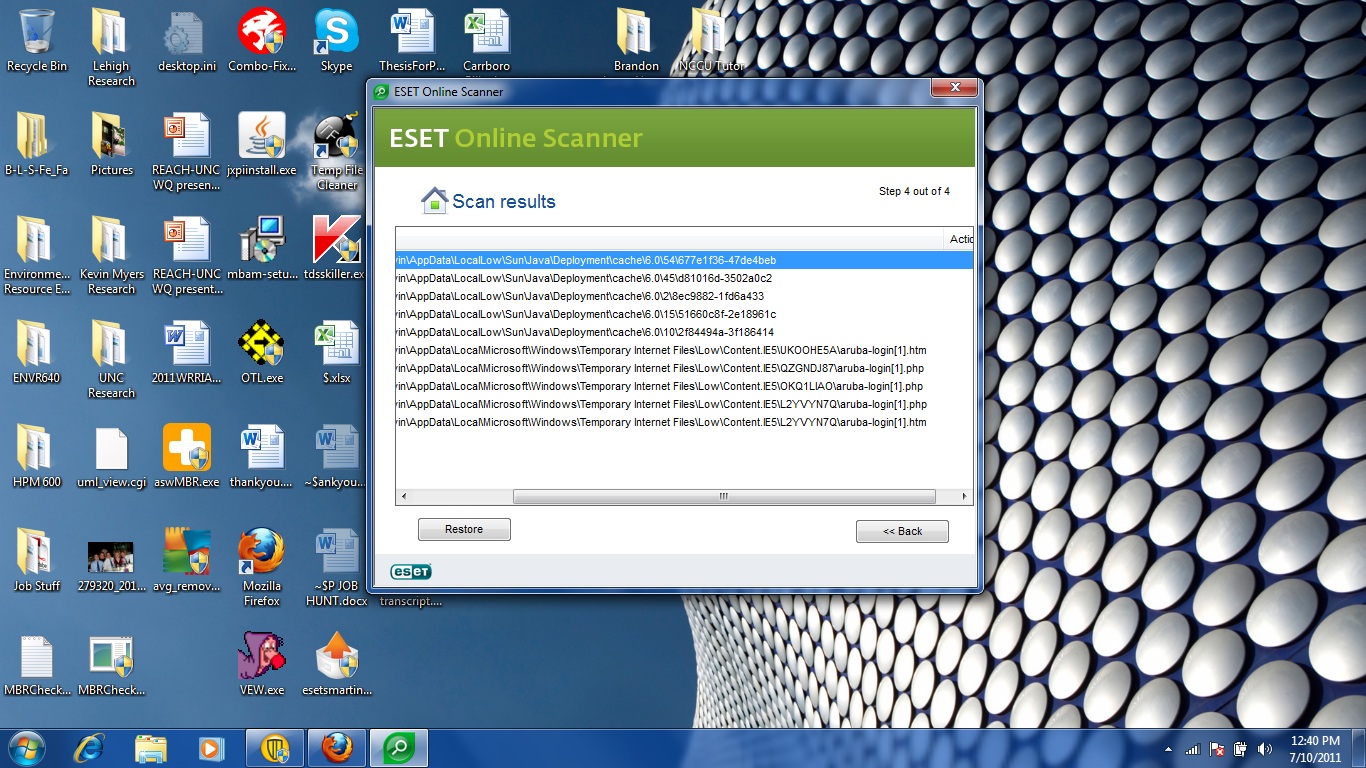1366x768 pixels.
Task: Select the Pictures folder icon
Action: tap(111, 145)
